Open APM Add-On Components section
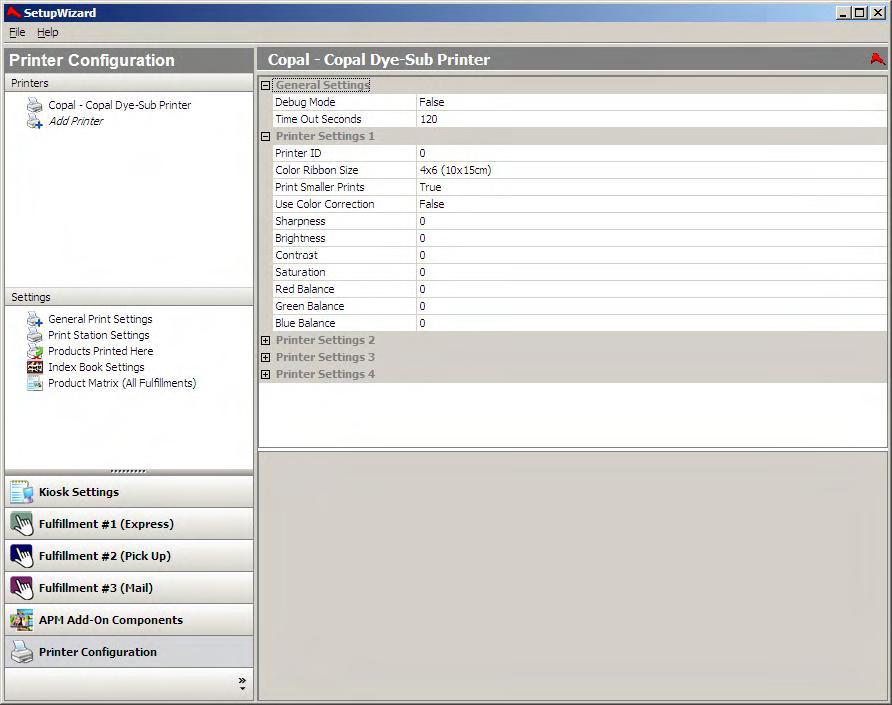Image resolution: width=892 pixels, height=705 pixels. pos(129,620)
